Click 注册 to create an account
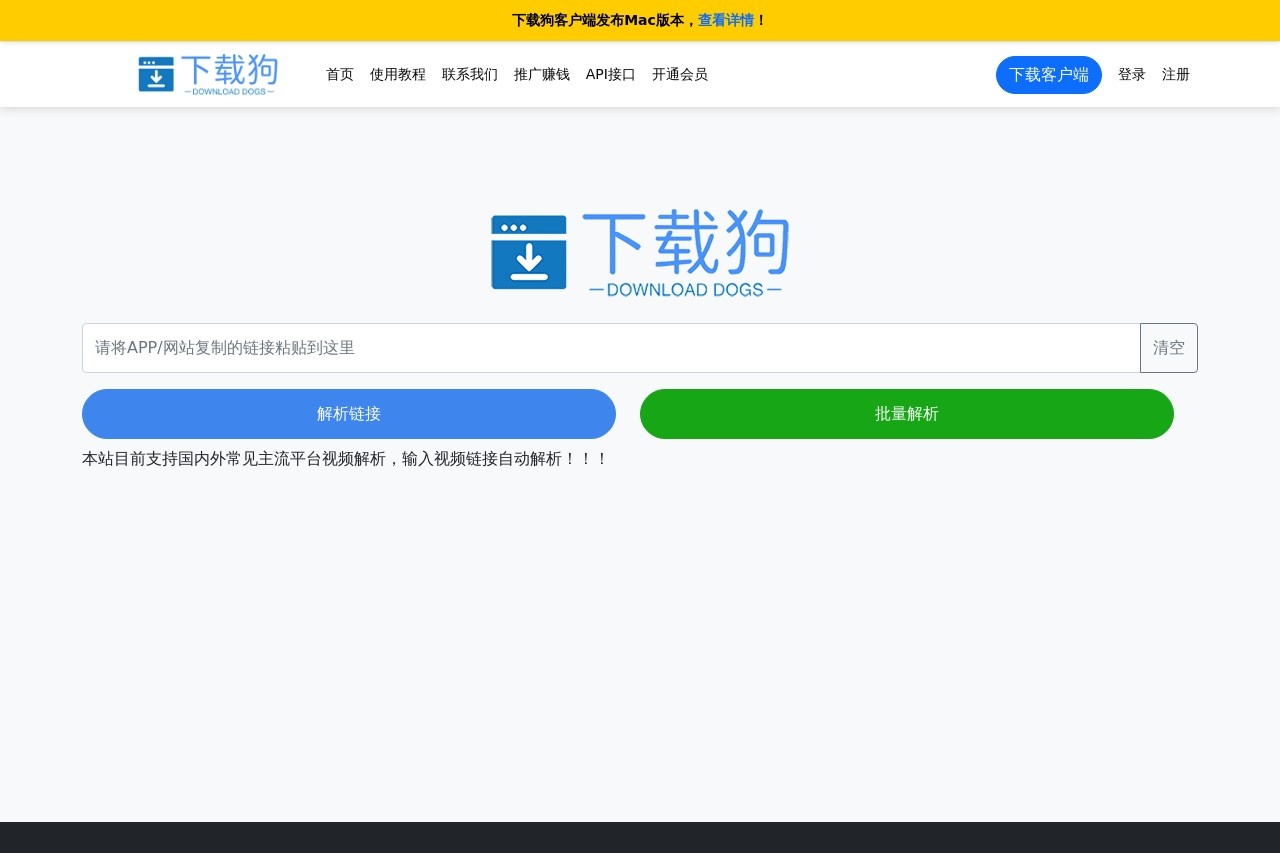Screen dimensions: 1280x853 [1175, 74]
